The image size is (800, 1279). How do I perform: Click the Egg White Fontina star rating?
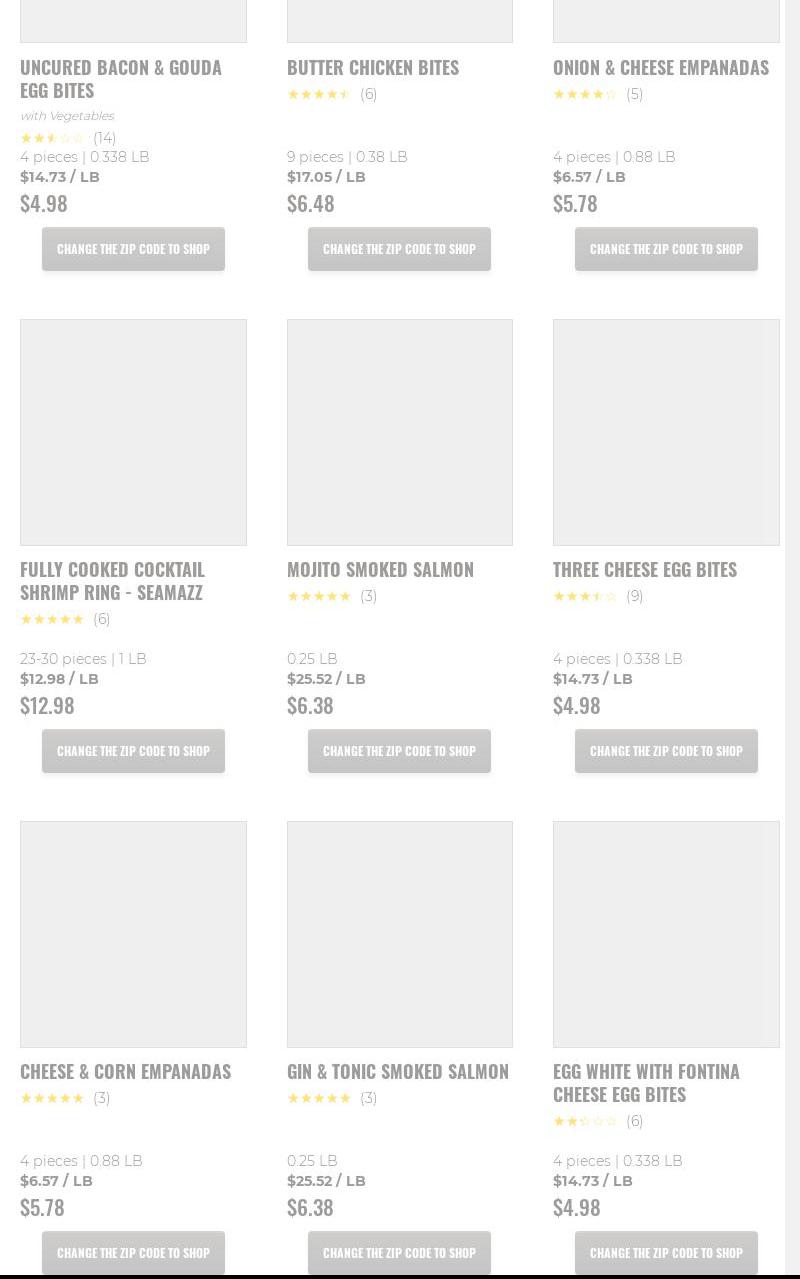[x=585, y=1121]
